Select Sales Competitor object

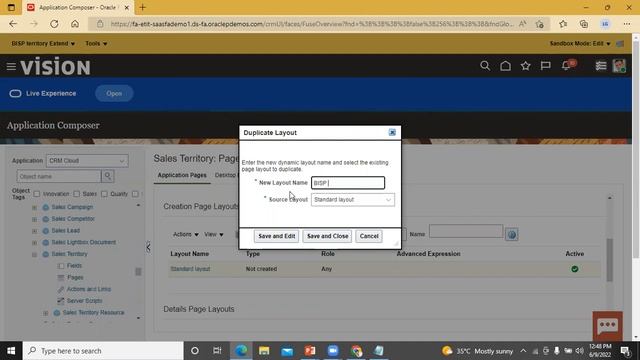tap(73, 219)
